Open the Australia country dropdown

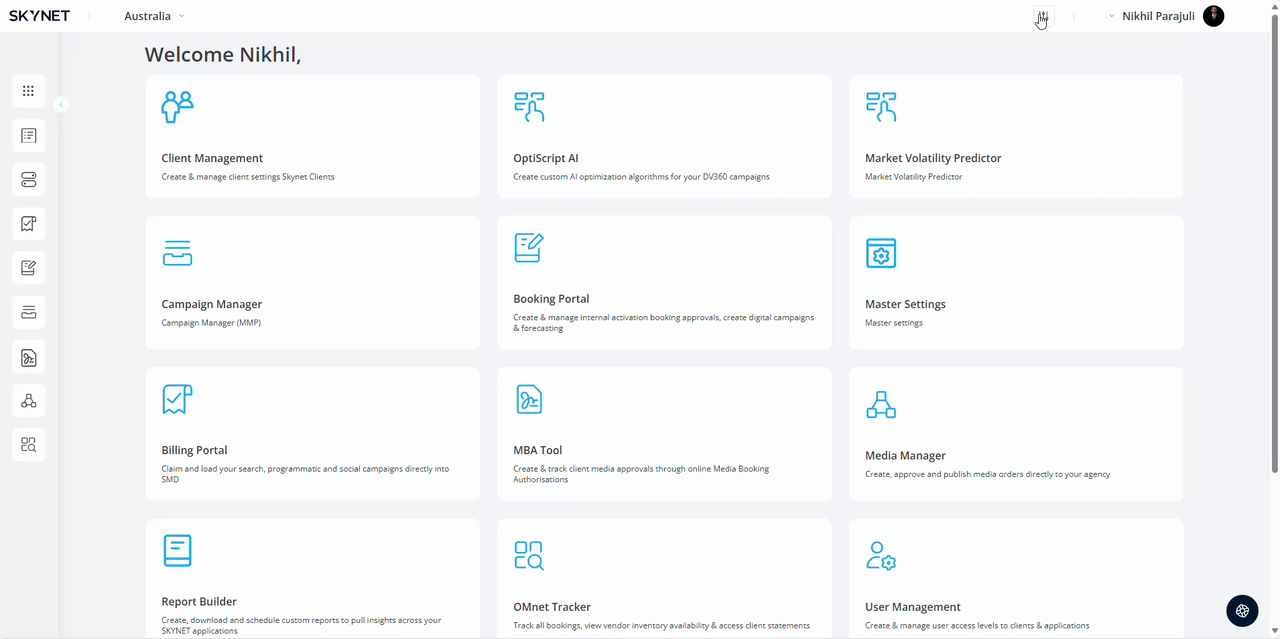click(154, 16)
